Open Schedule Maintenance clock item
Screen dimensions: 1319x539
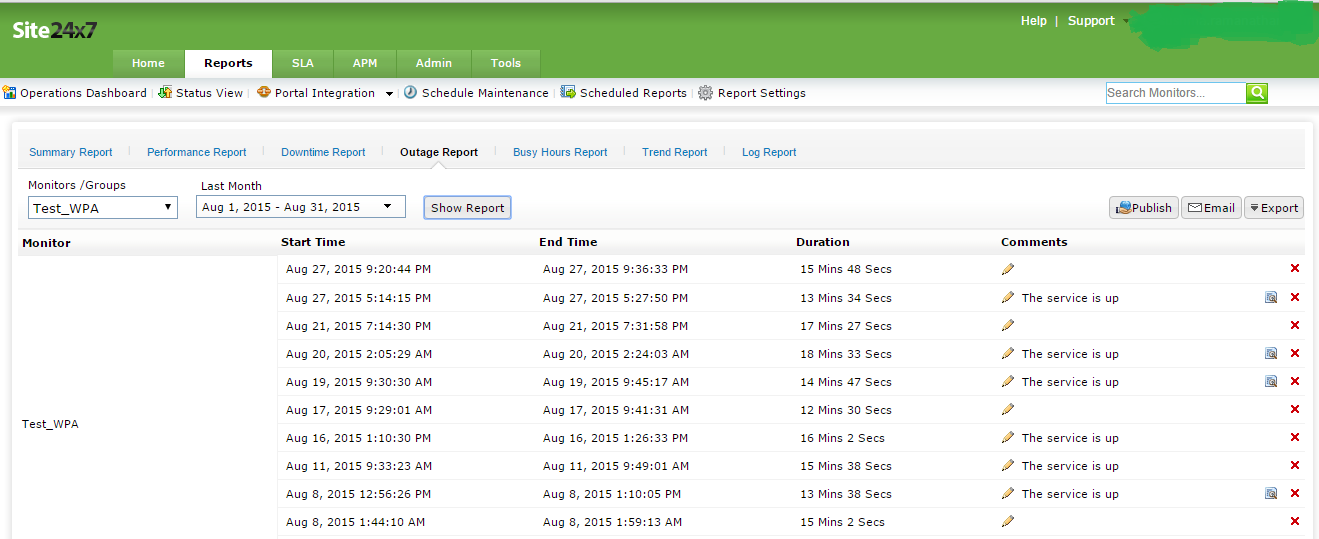click(476, 93)
